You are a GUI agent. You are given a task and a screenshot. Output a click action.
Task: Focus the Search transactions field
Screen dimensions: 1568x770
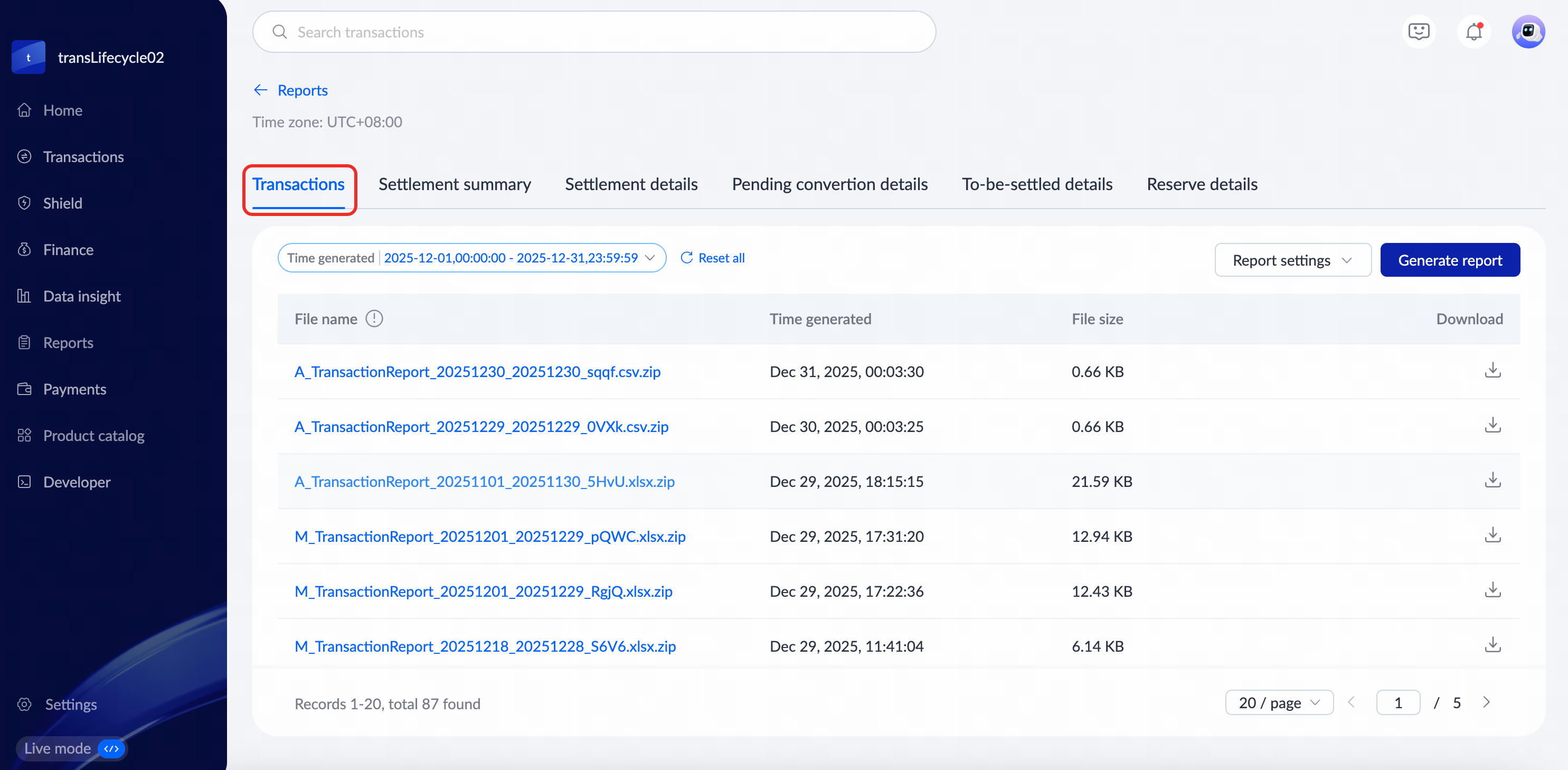tap(593, 32)
